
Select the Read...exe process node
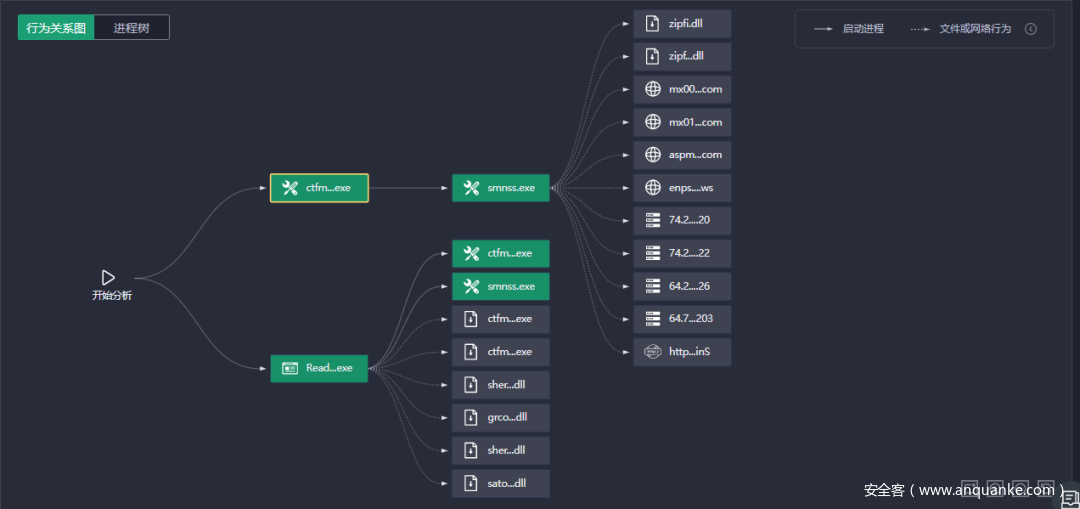(319, 368)
